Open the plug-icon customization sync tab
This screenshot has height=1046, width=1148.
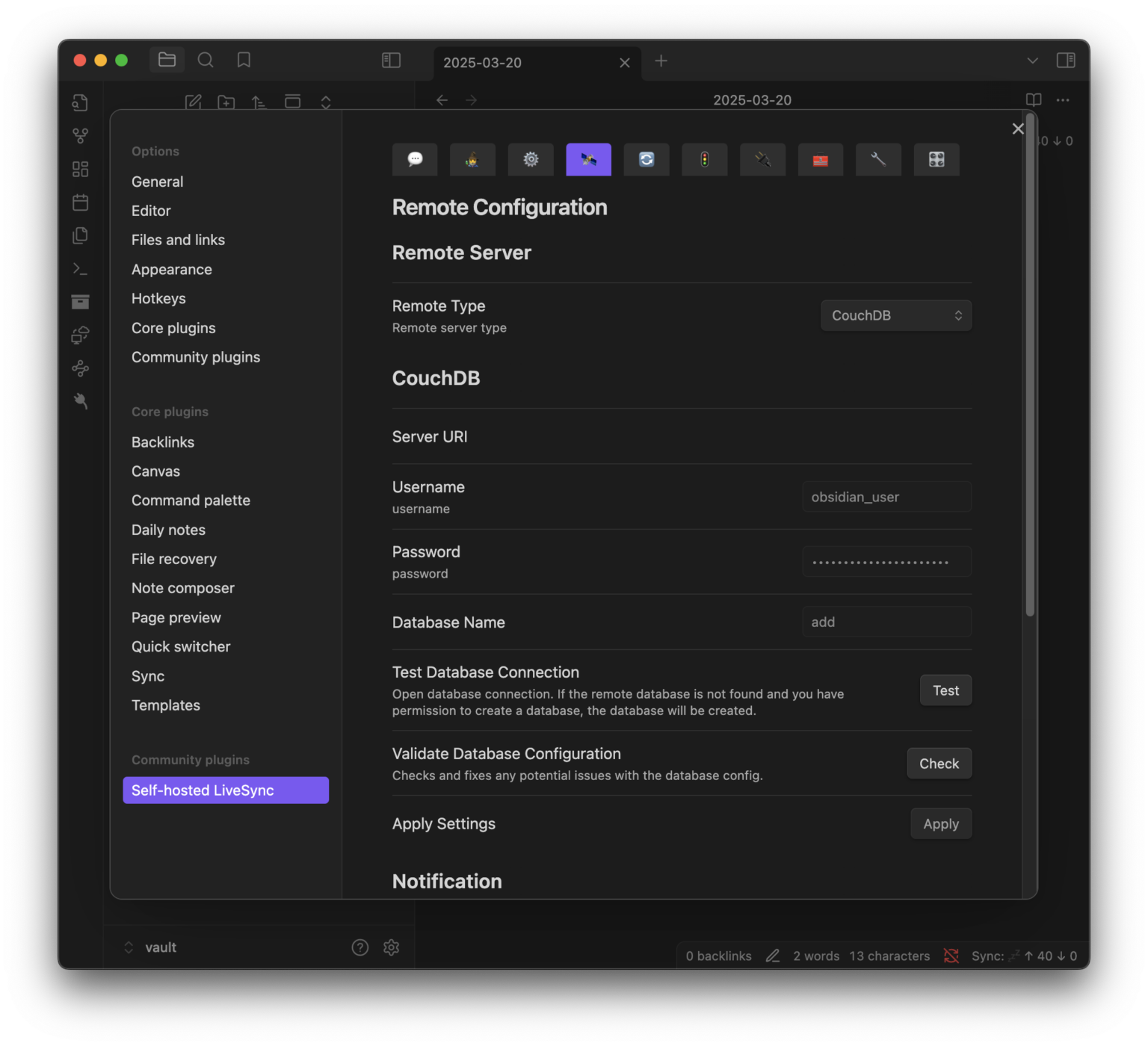point(762,159)
